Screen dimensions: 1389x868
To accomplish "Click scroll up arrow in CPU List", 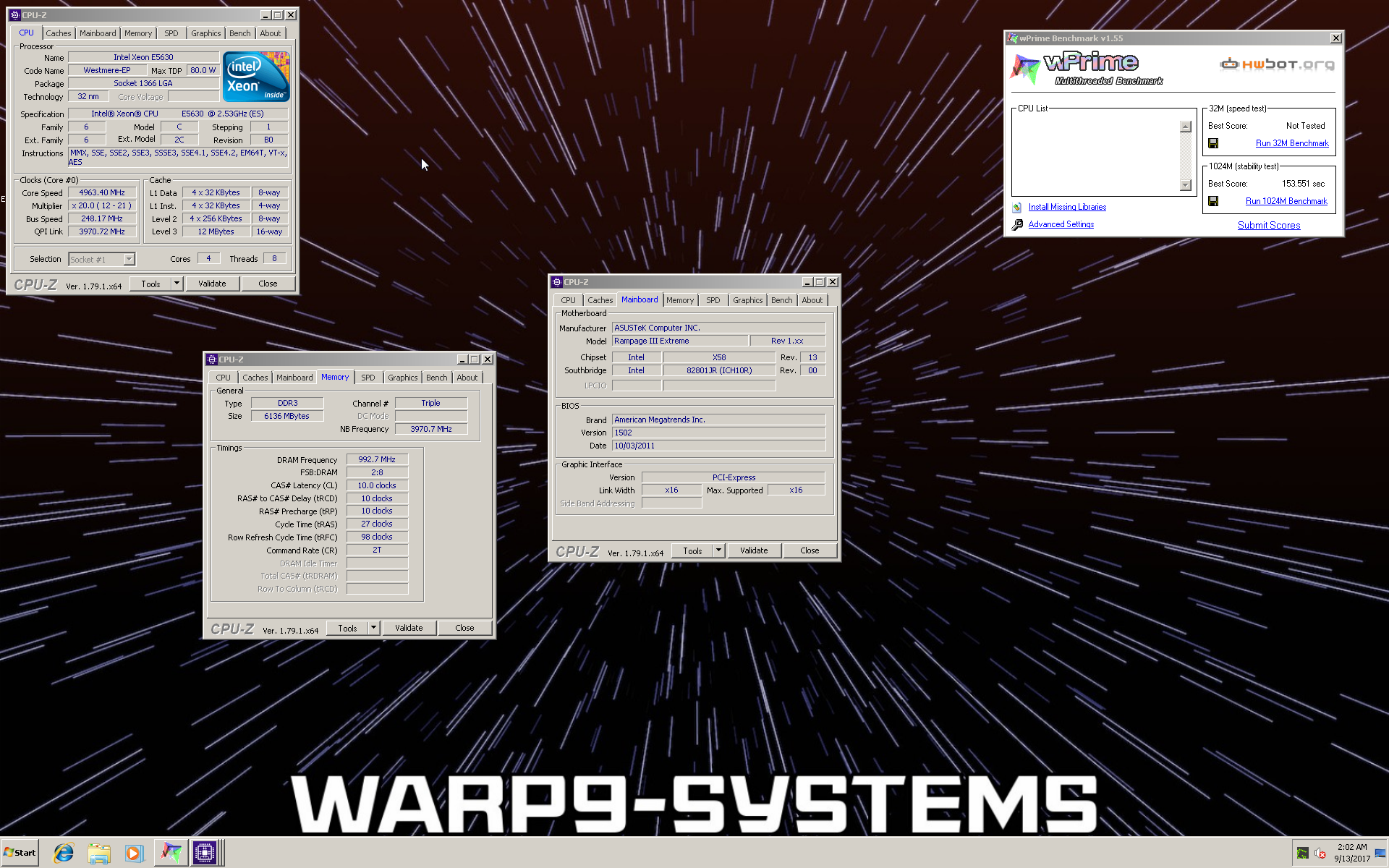I will 1185,127.
